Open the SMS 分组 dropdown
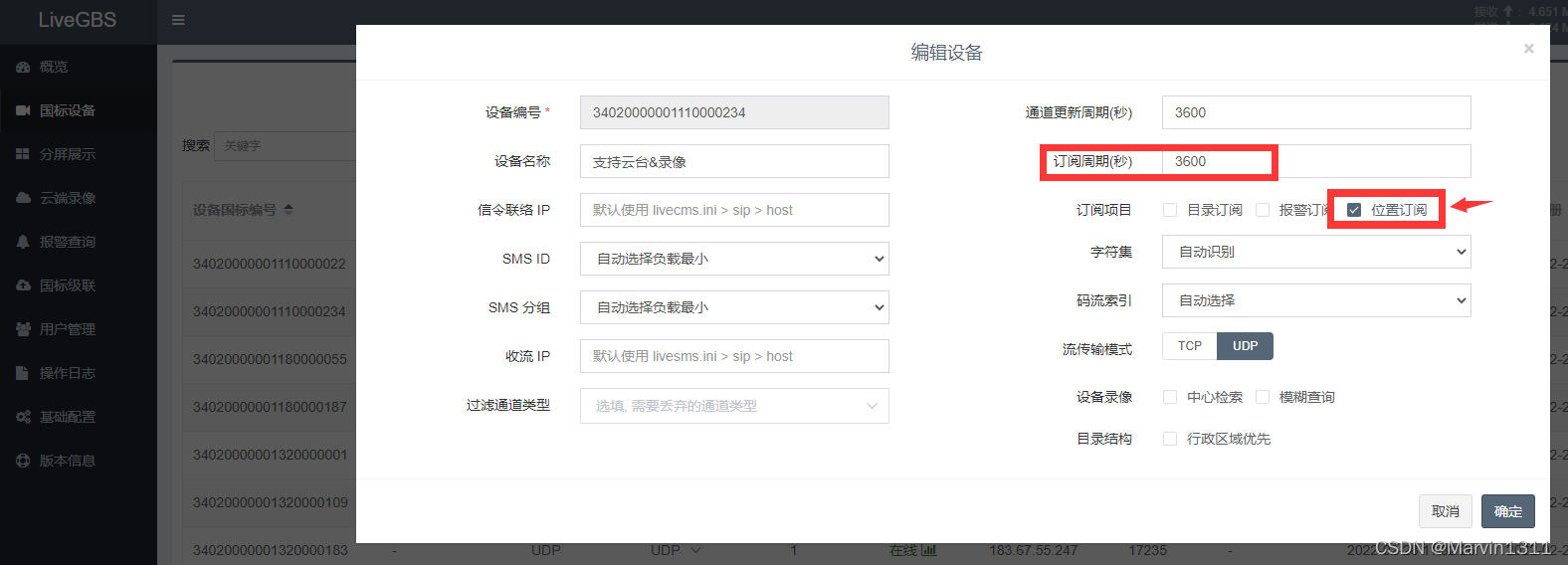Viewport: 1568px width, 565px height. pyautogui.click(x=734, y=307)
